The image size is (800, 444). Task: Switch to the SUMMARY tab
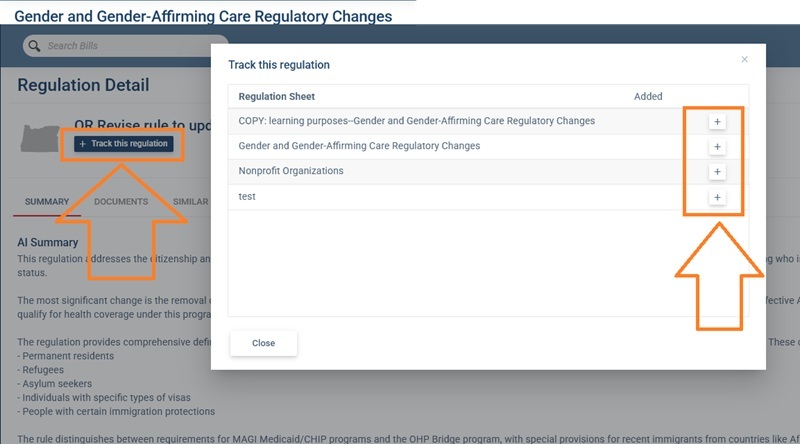pyautogui.click(x=47, y=202)
